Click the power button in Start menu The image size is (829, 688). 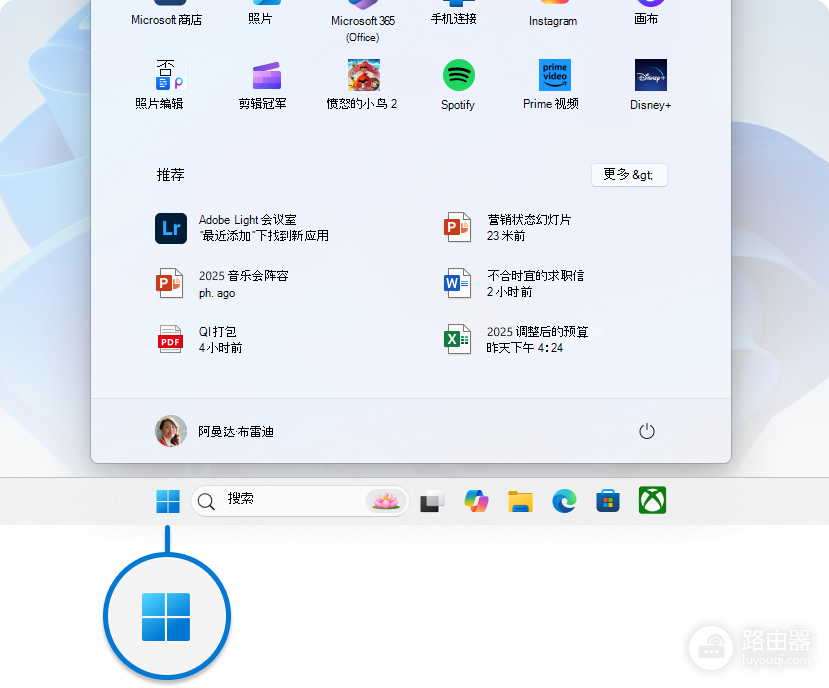click(647, 432)
